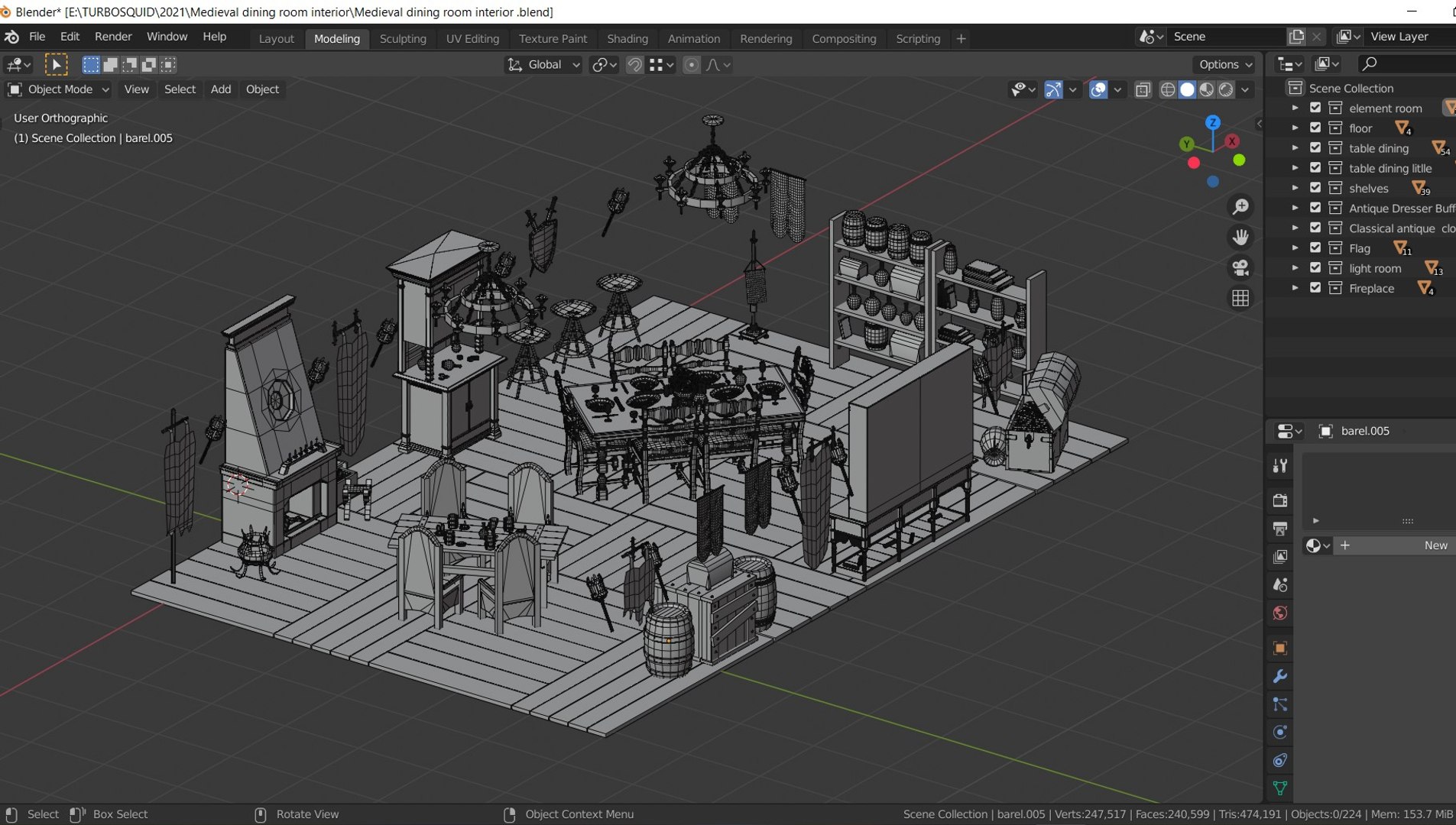Open the viewport Object menu
Image resolution: width=1456 pixels, height=825 pixels.
tap(262, 89)
